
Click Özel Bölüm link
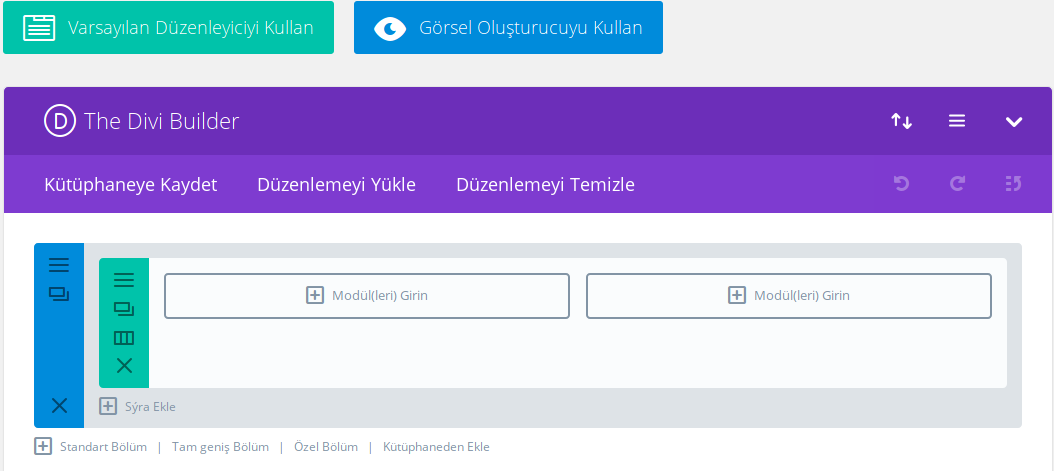click(326, 447)
